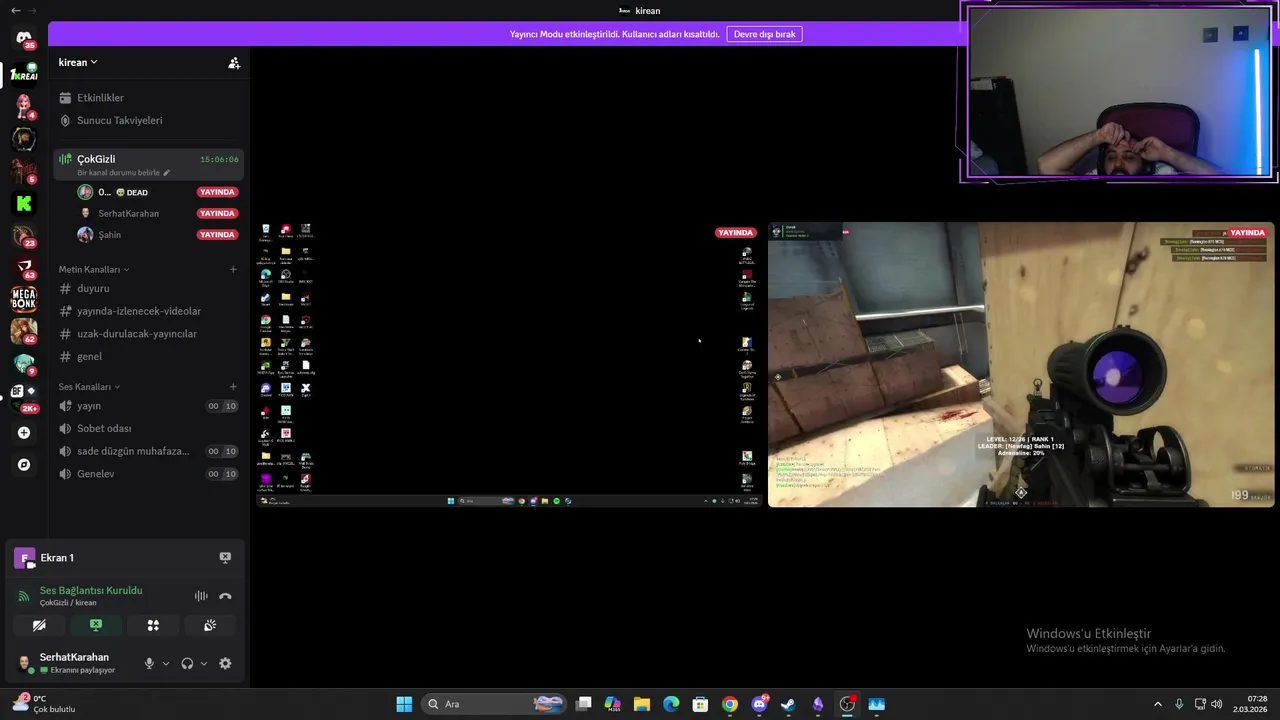
Task: Expand headphone output options chevron
Action: (204, 663)
